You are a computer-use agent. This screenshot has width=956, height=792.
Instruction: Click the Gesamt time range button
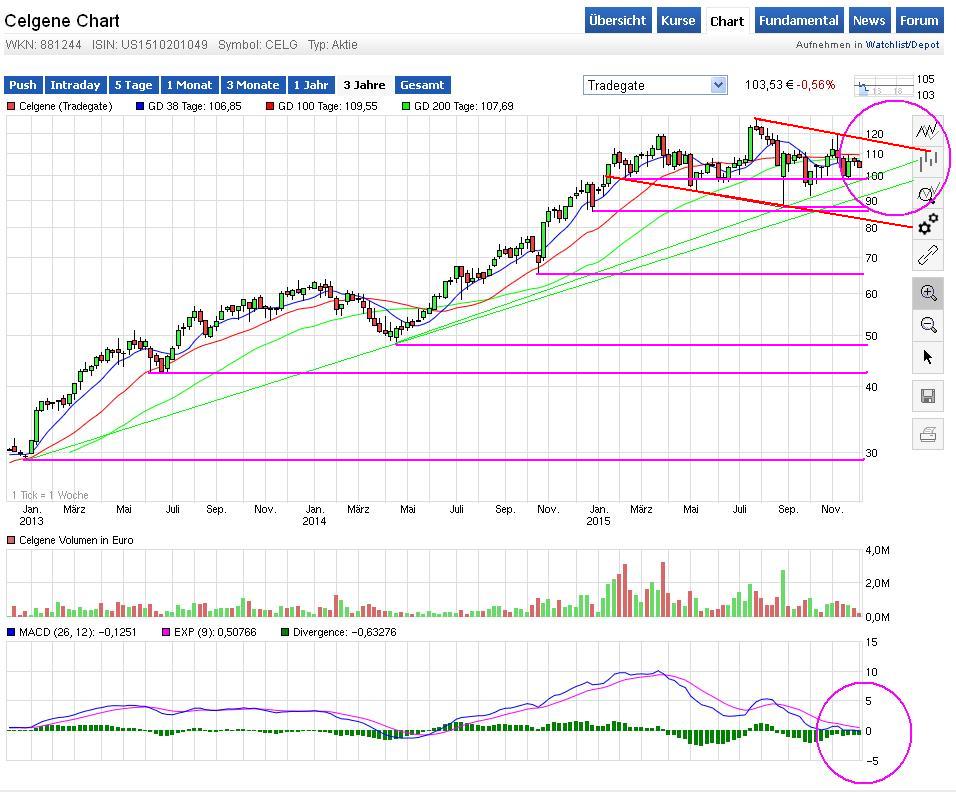[x=422, y=85]
